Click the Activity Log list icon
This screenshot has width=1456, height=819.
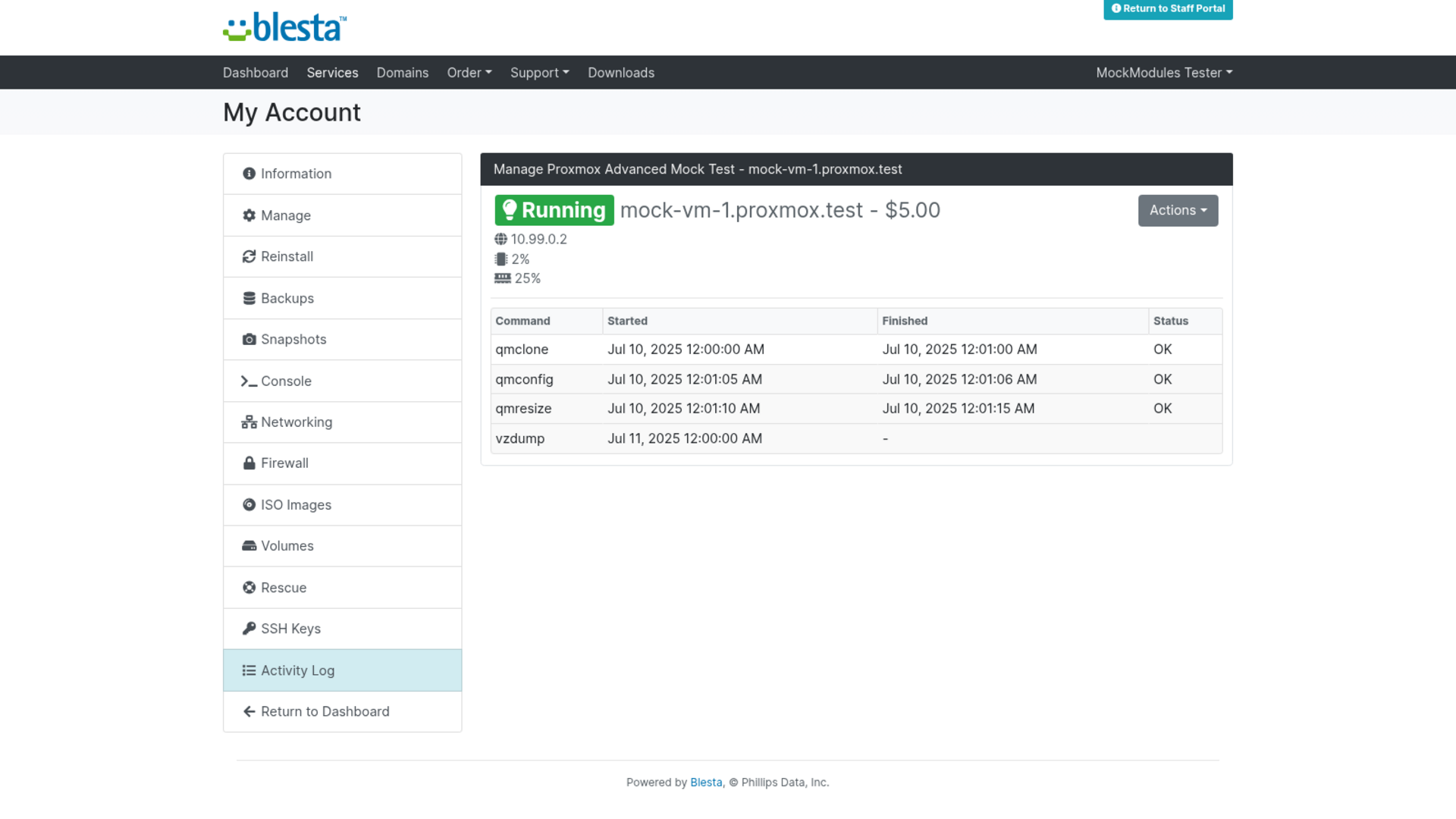pos(249,670)
